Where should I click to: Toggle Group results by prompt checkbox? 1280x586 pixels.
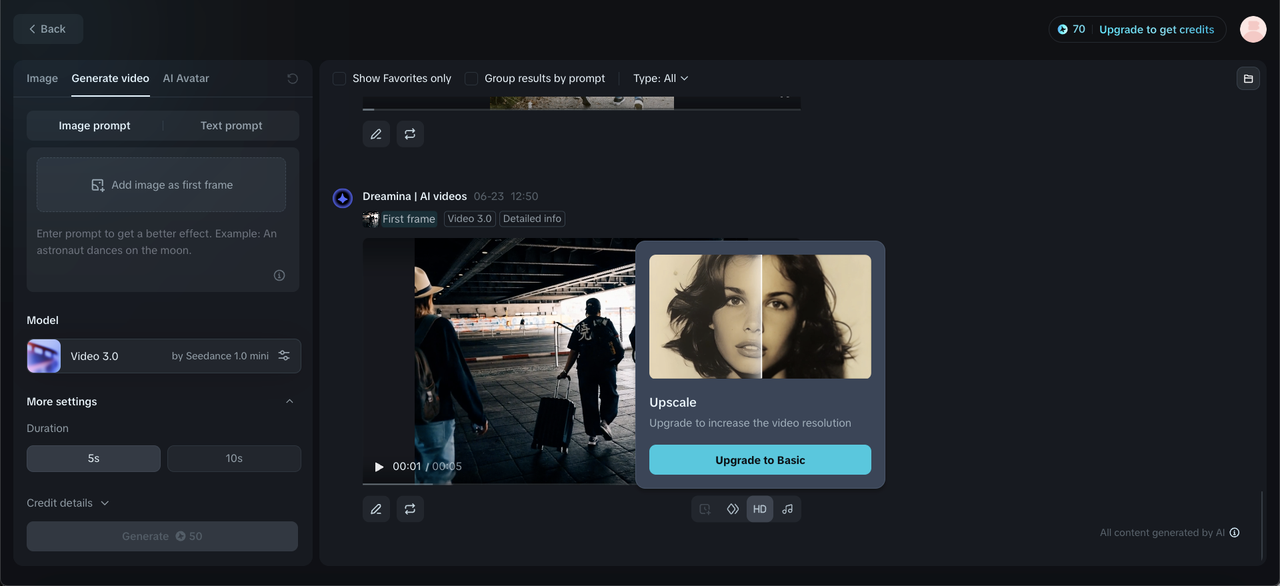(x=471, y=78)
